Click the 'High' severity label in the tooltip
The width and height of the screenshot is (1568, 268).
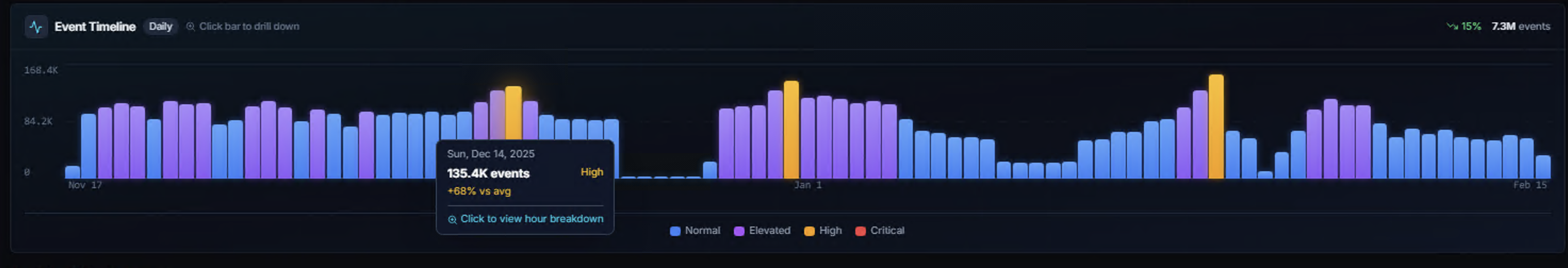(x=592, y=172)
